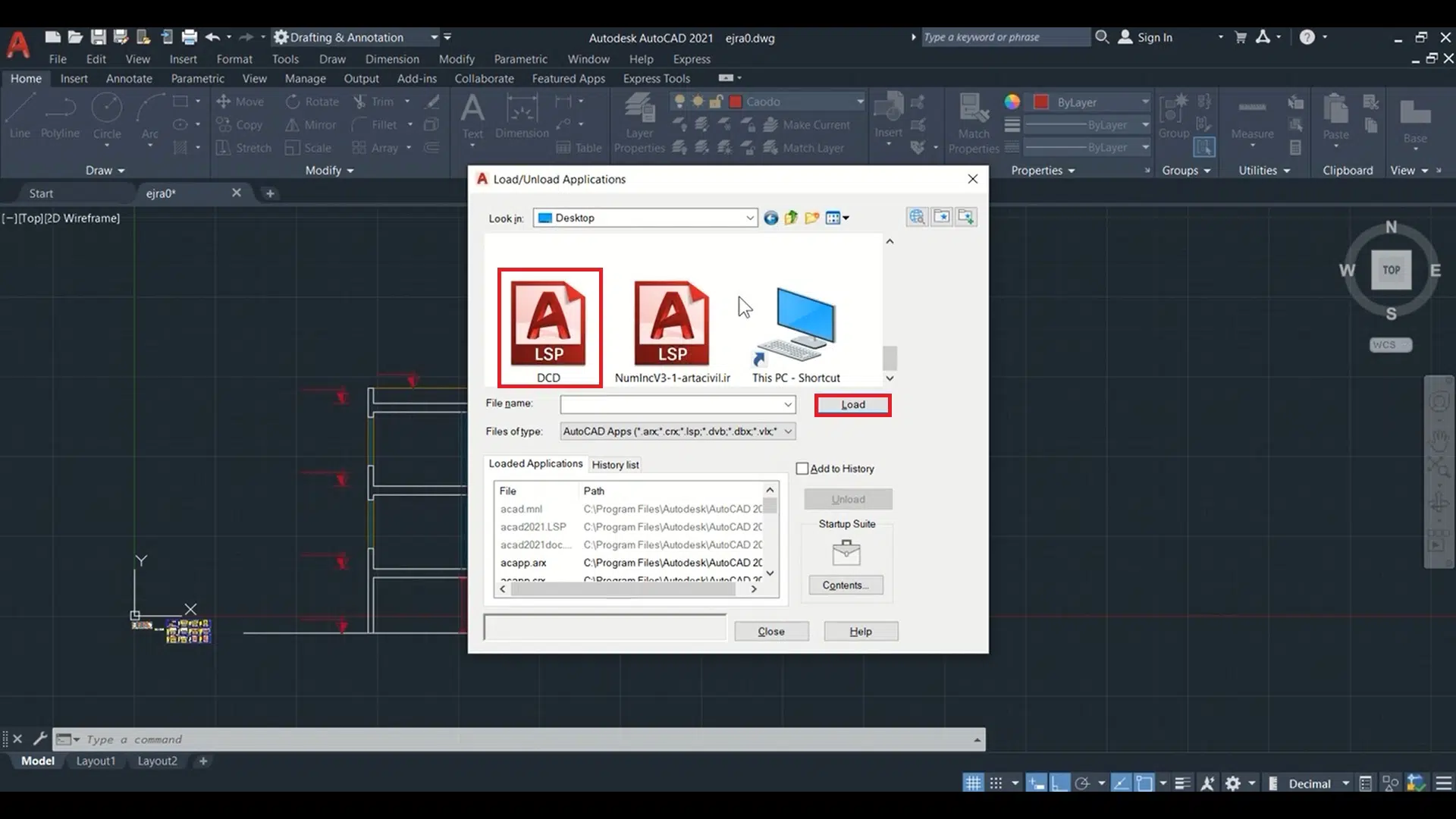The width and height of the screenshot is (1456, 819).
Task: Toggle the grid display in status bar
Action: tap(973, 783)
